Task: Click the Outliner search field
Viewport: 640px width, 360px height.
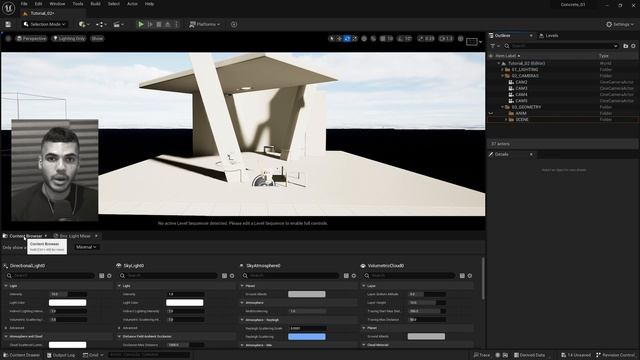Action: (561, 46)
